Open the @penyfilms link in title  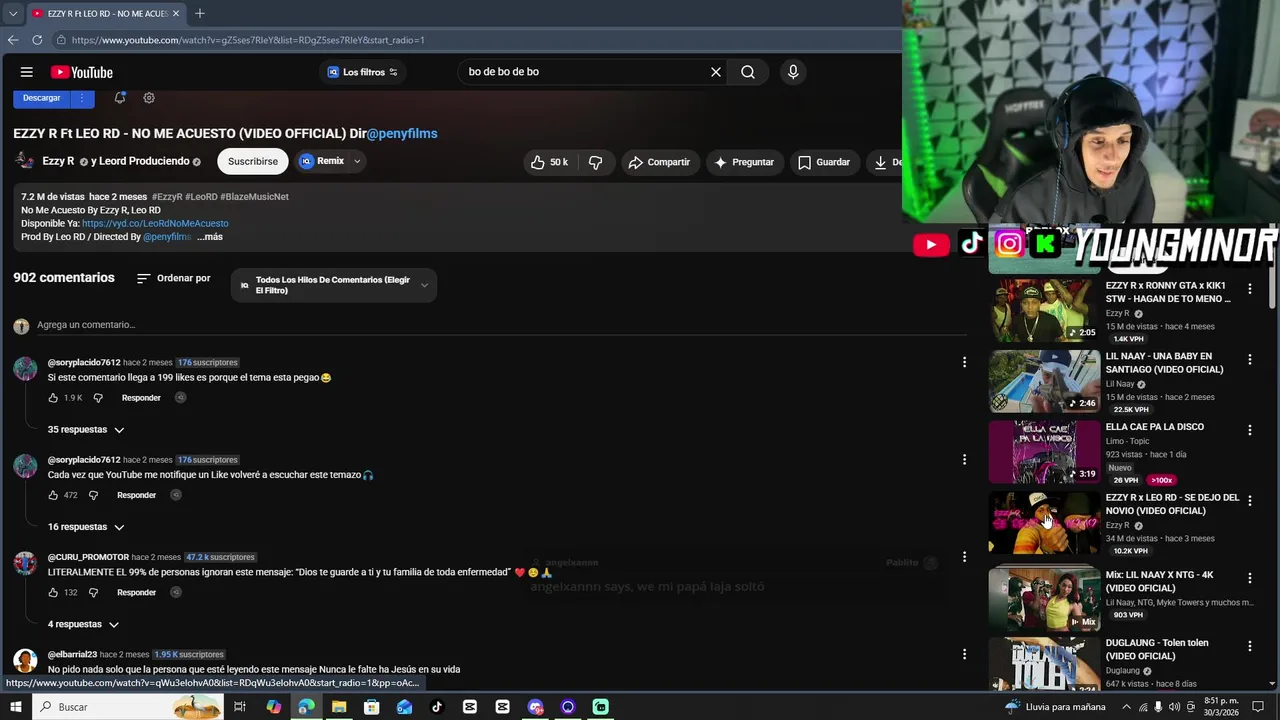tap(402, 133)
